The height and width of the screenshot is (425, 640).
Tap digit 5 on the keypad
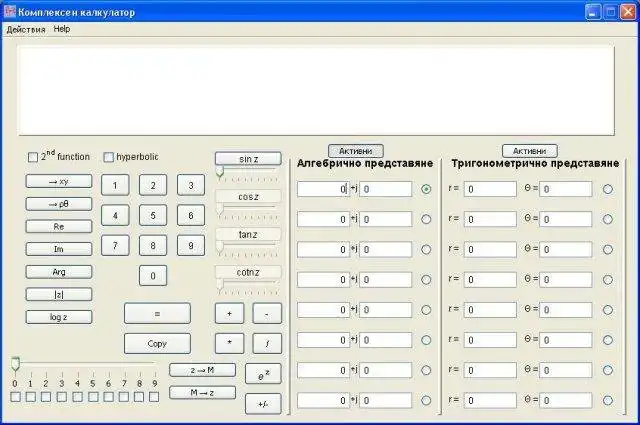click(153, 216)
